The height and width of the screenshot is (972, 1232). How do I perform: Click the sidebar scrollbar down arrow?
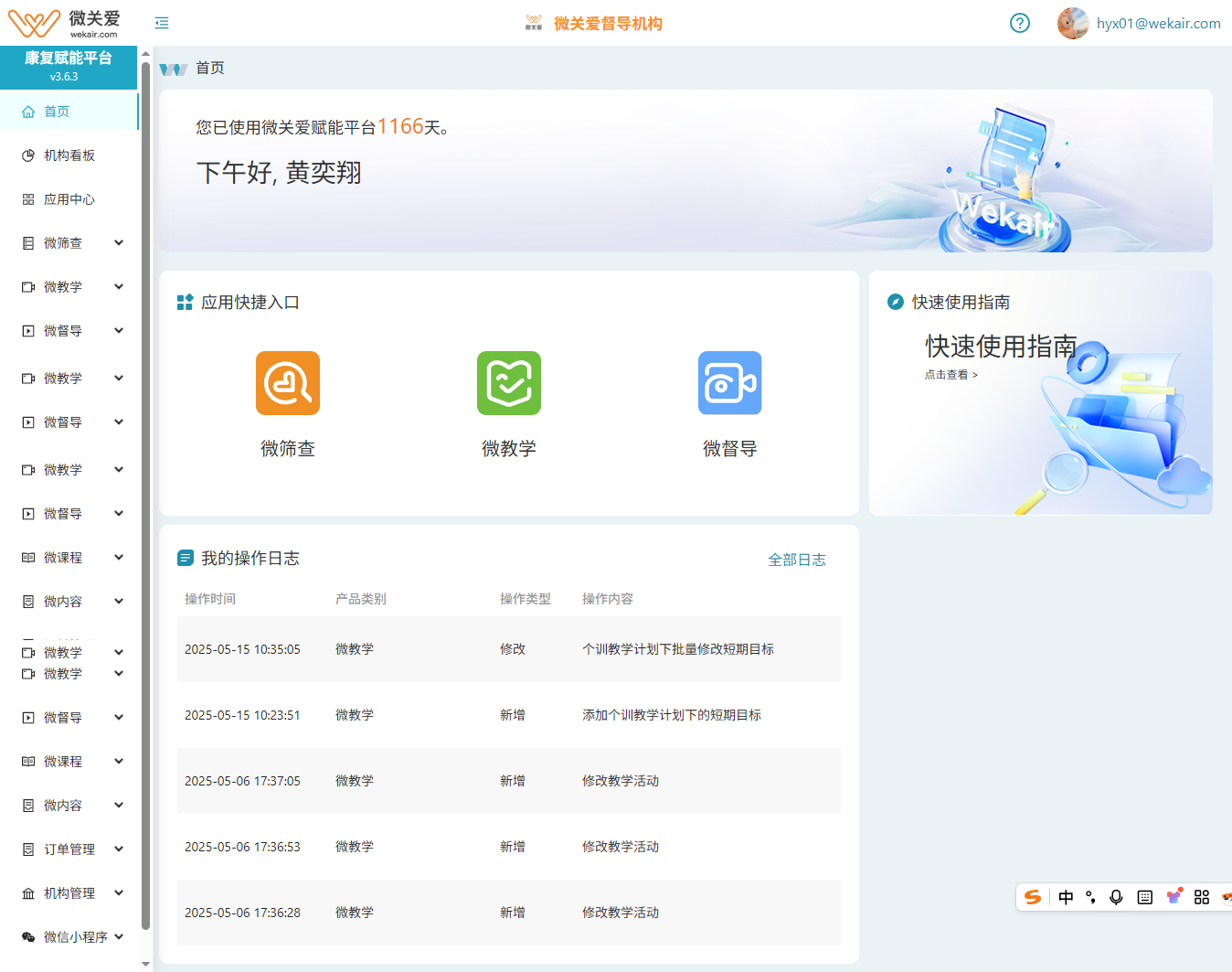point(146,964)
